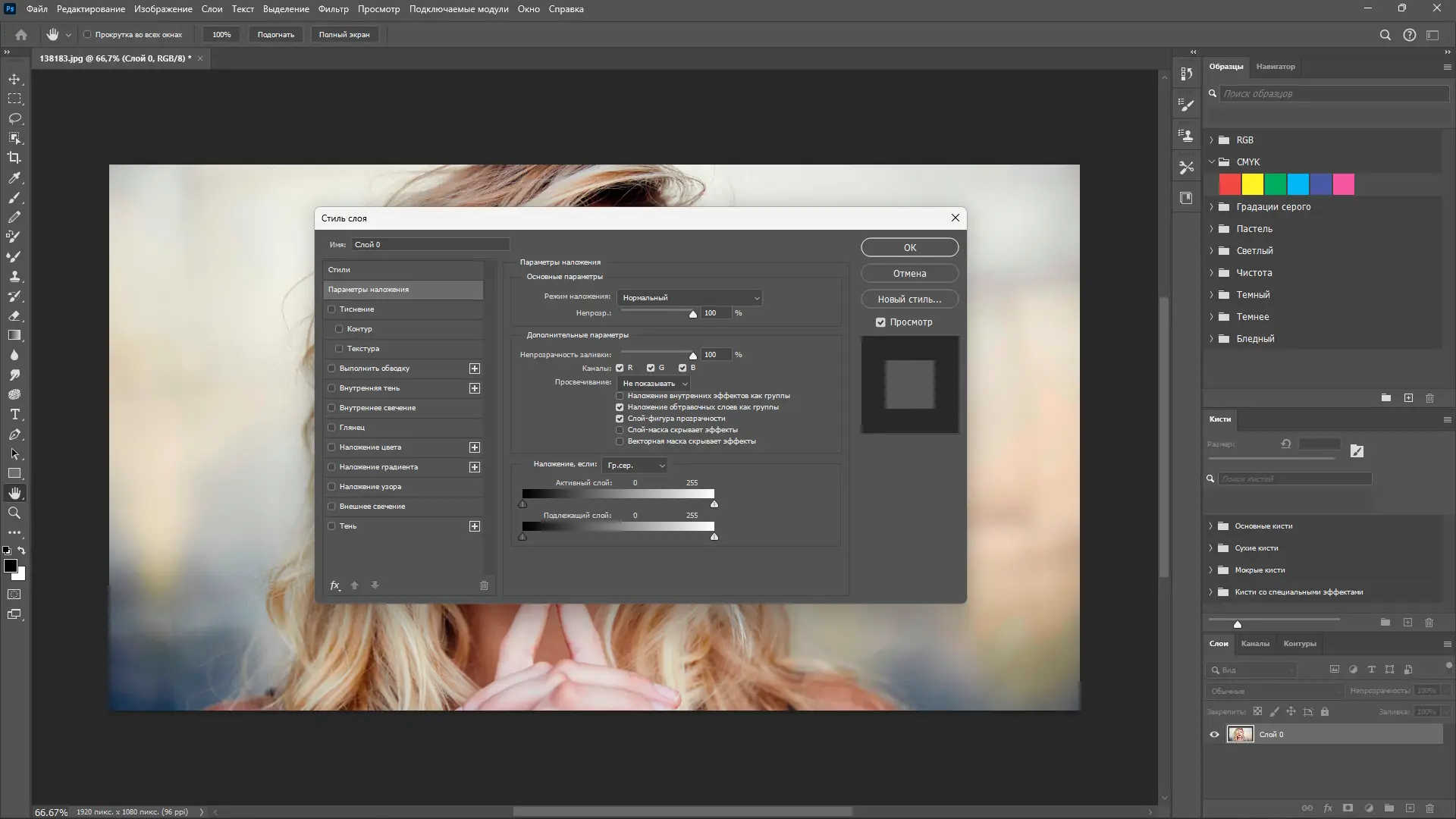Switch to the Каналы tab

coord(1254,644)
